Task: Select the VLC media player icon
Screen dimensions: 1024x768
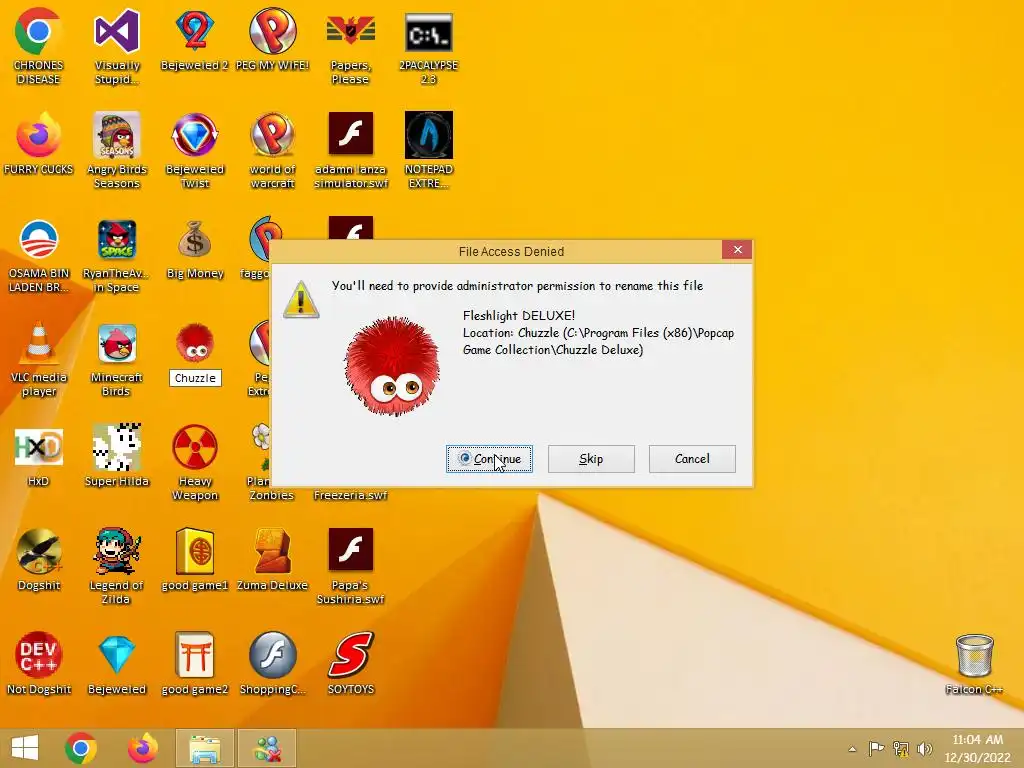Action: (39, 344)
